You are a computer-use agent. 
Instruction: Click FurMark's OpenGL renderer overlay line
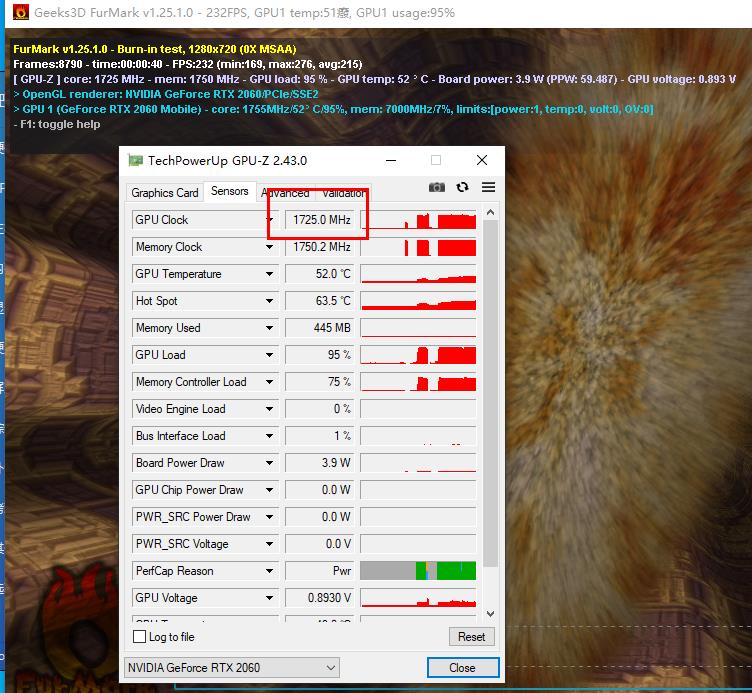point(166,94)
